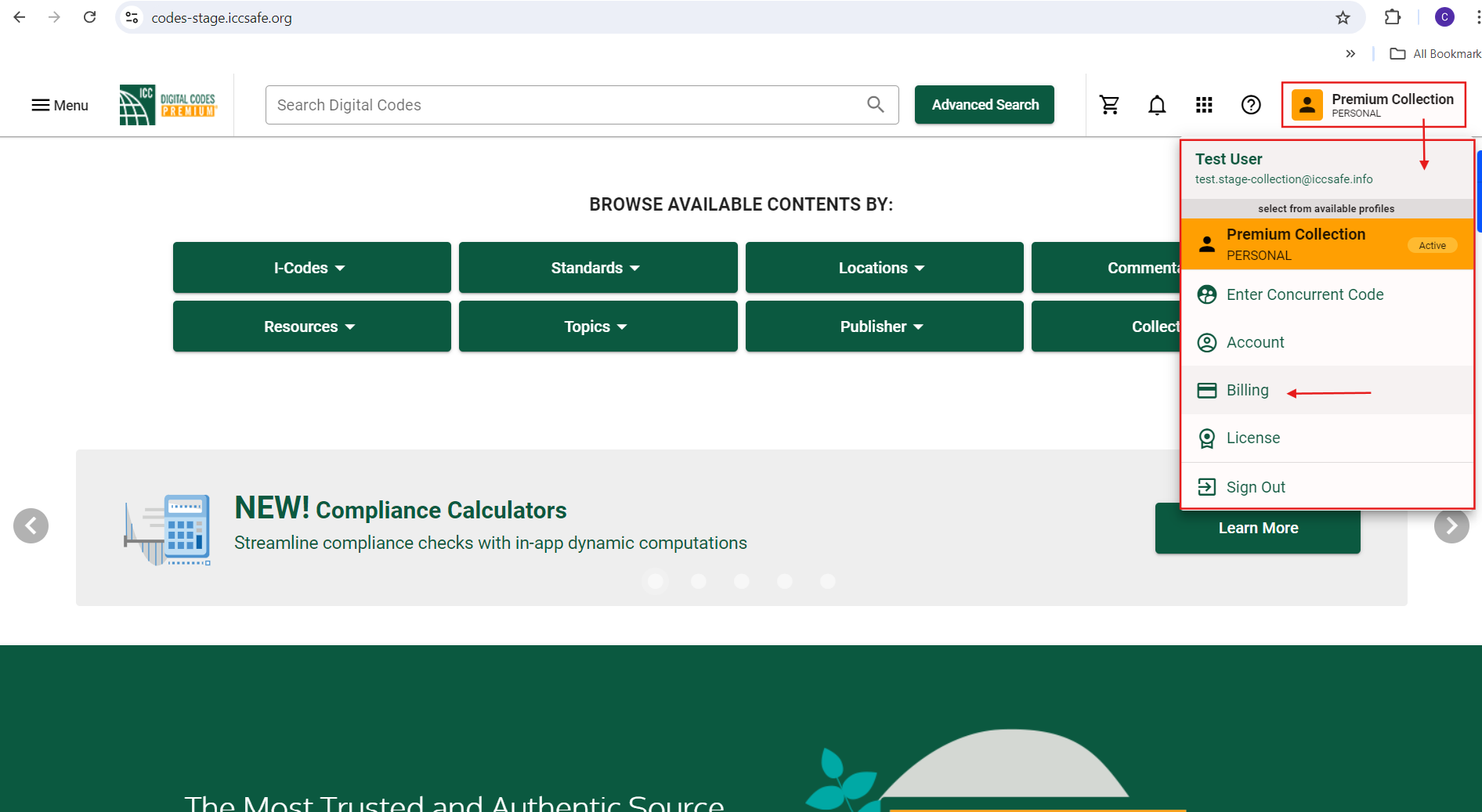Open Chrome profile avatar C
This screenshot has width=1482, height=812.
point(1444,17)
